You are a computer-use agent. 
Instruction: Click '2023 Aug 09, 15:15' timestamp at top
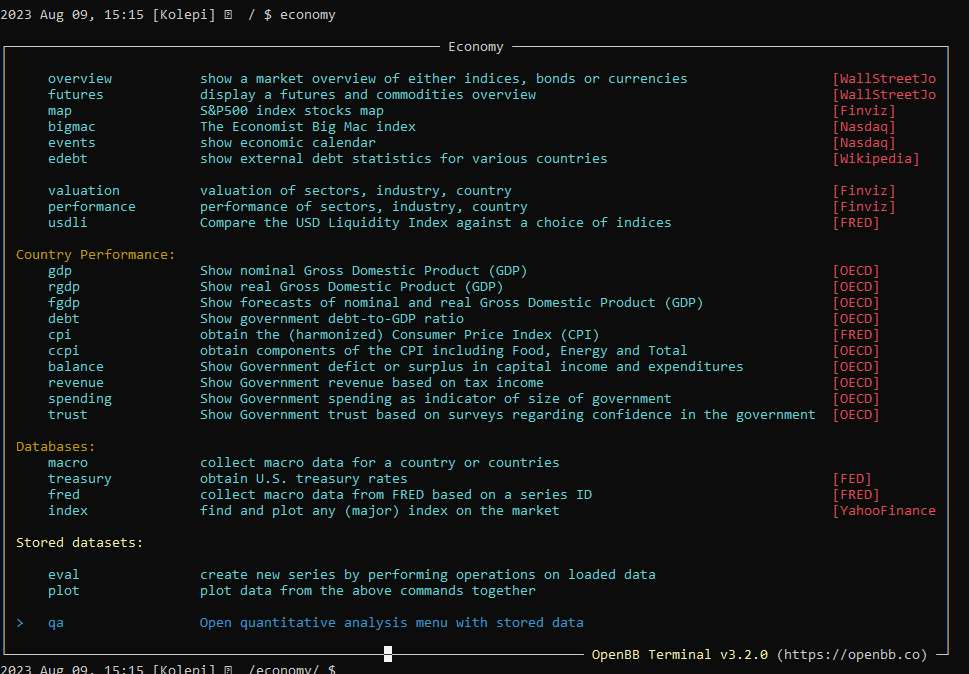coord(72,15)
